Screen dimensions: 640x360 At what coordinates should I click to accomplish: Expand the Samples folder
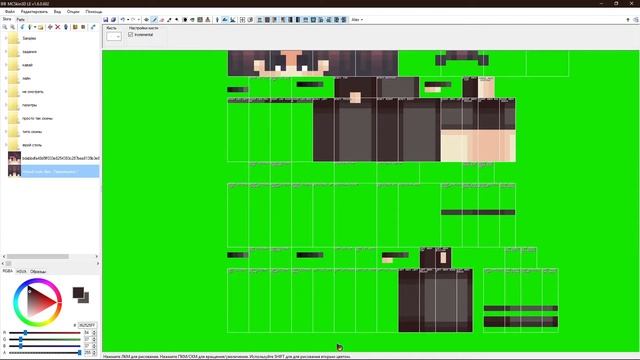[x=6, y=38]
